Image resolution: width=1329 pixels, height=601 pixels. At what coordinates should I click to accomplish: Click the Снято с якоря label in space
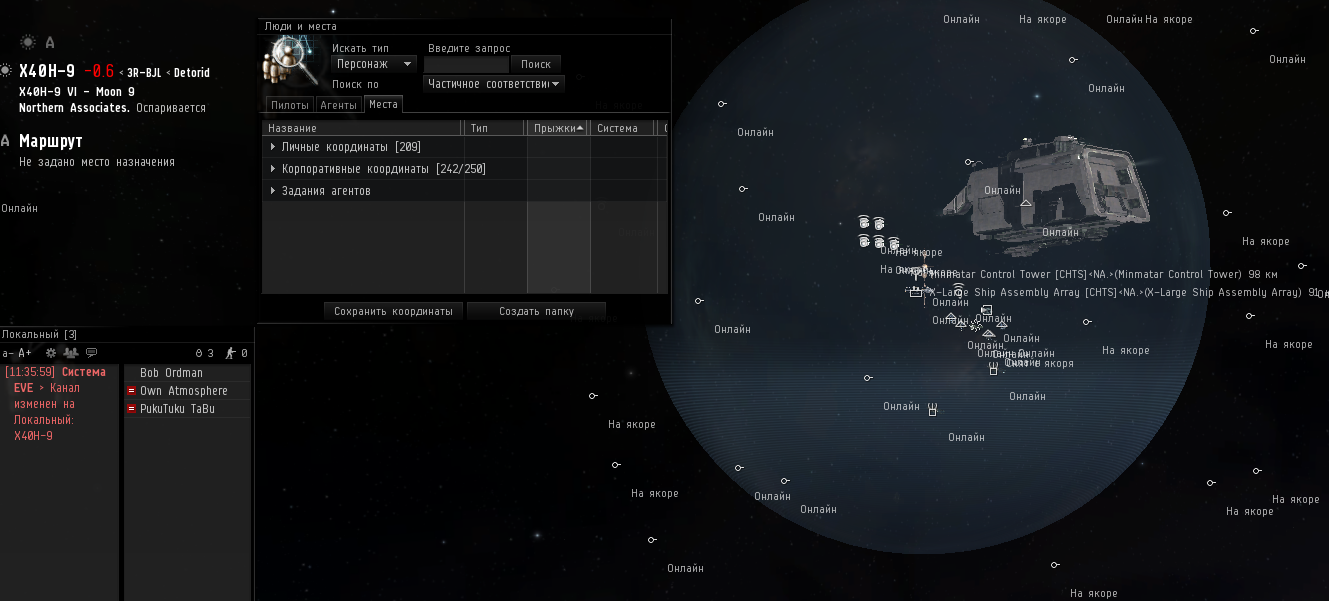(x=1040, y=363)
